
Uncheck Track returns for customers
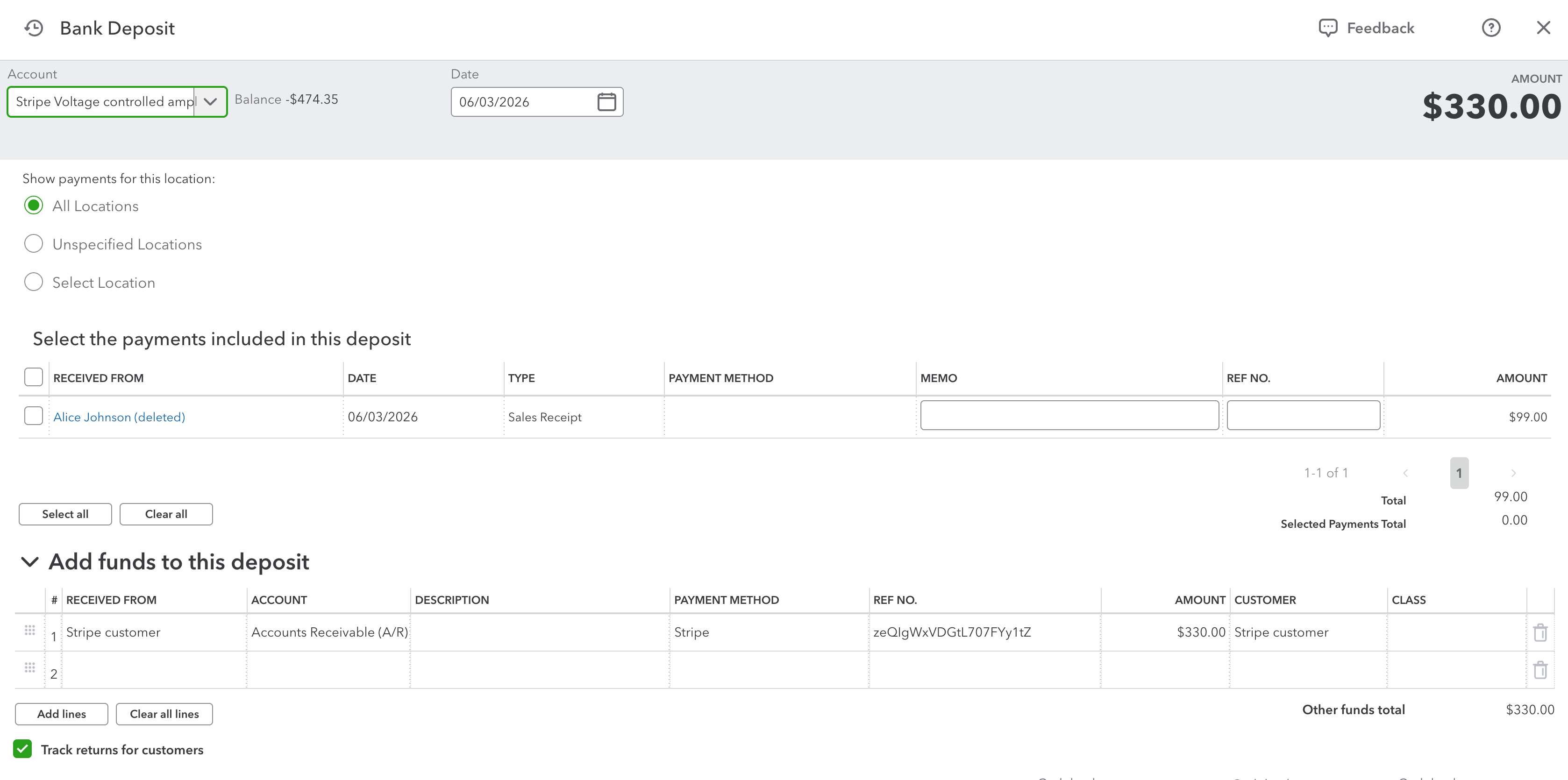(22, 749)
